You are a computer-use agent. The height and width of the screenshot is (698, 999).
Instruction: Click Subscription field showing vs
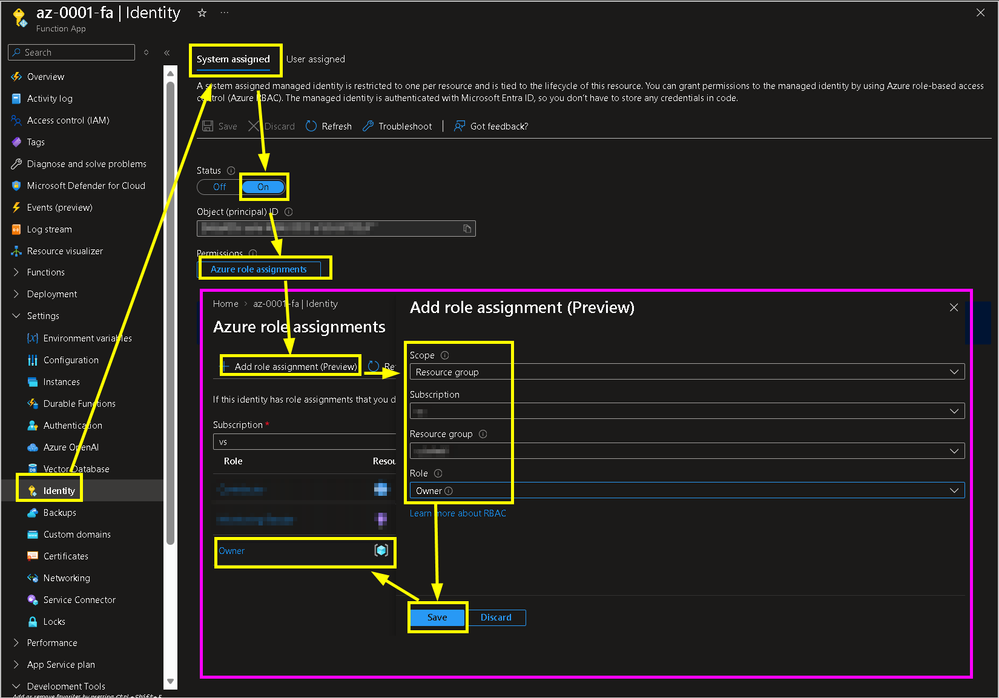click(305, 442)
